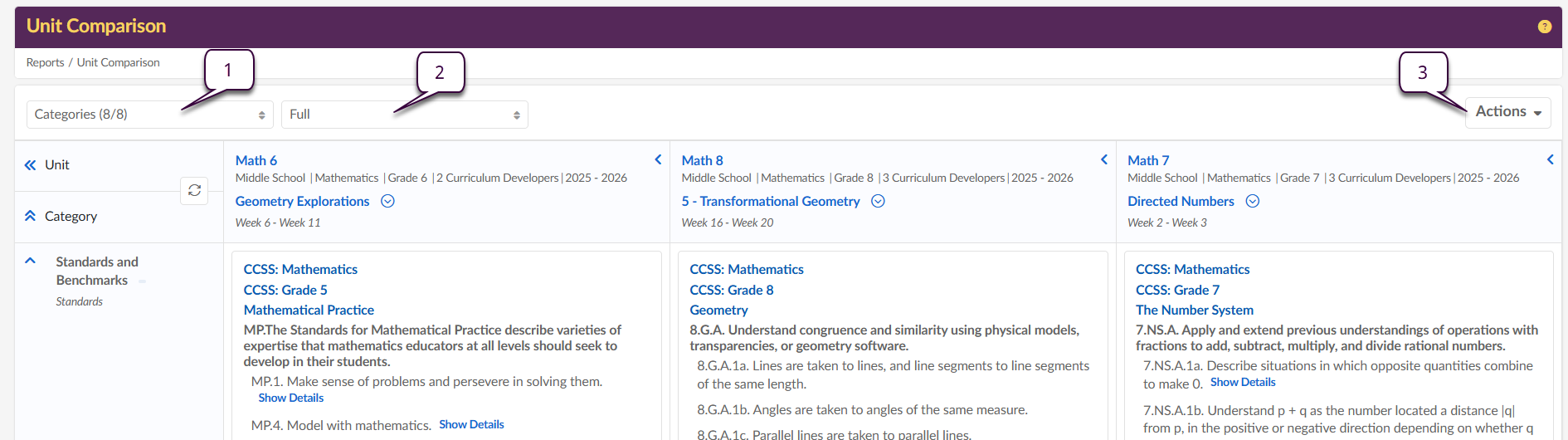The image size is (1568, 440).
Task: Collapse the Math 7 column arrow
Action: point(1550,159)
